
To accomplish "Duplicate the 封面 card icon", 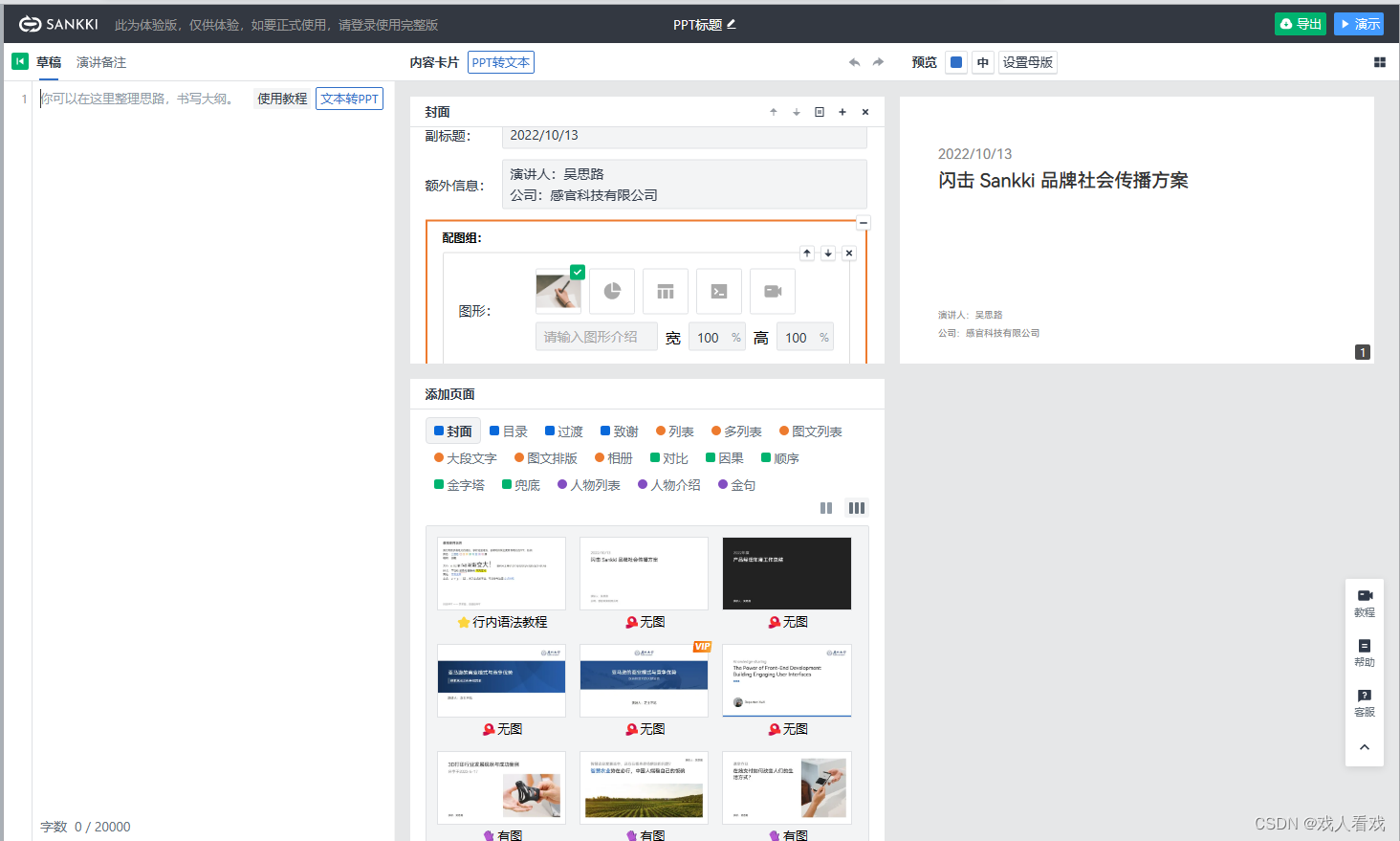I will (x=820, y=112).
